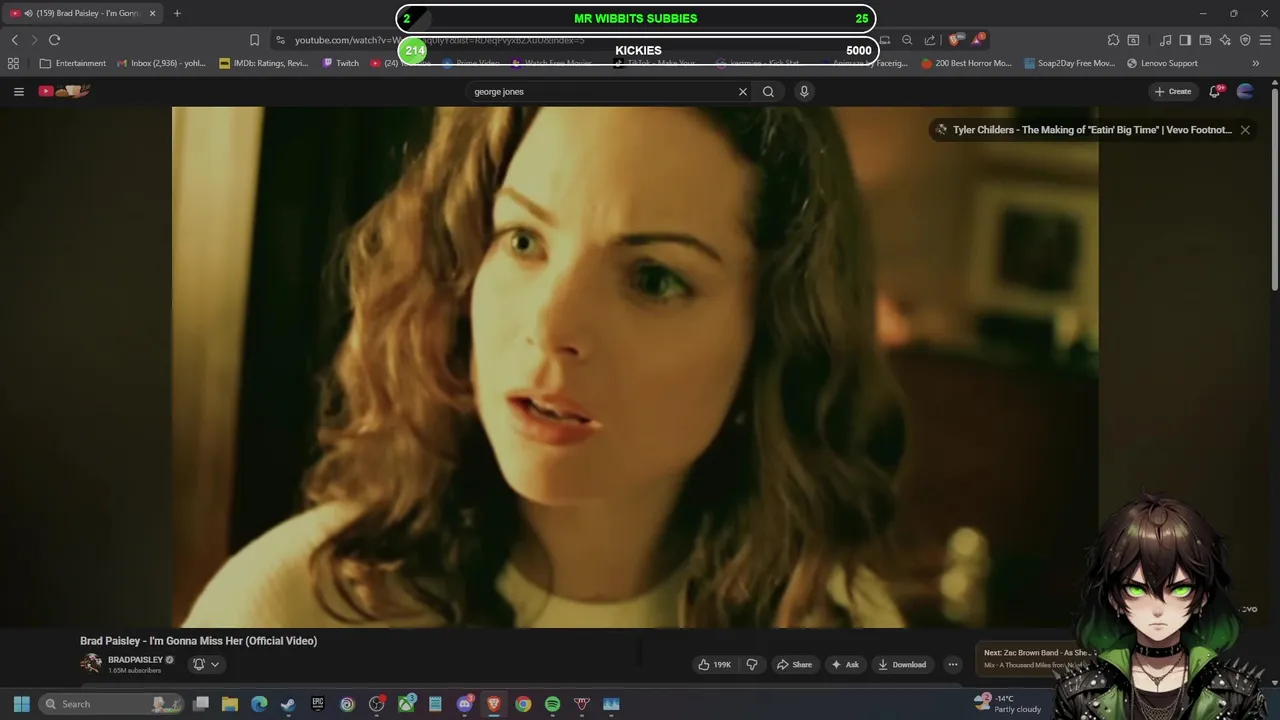Expand the subscription notification dropdown arrow
Viewport: 1280px width, 720px height.
coord(214,664)
